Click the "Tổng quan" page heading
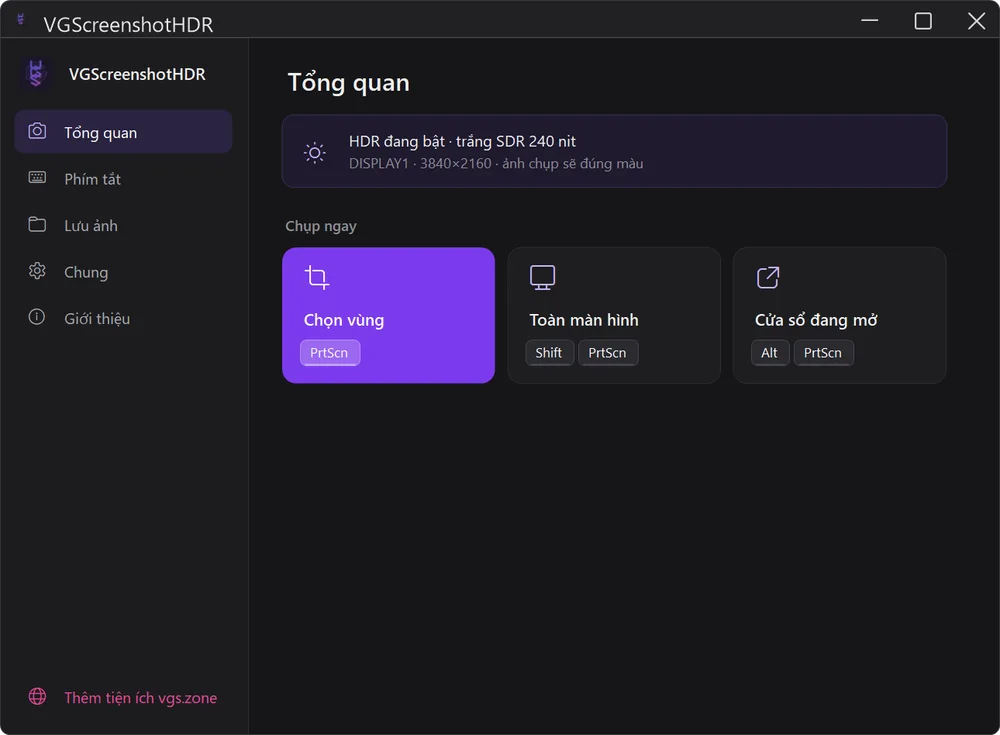 (x=349, y=83)
